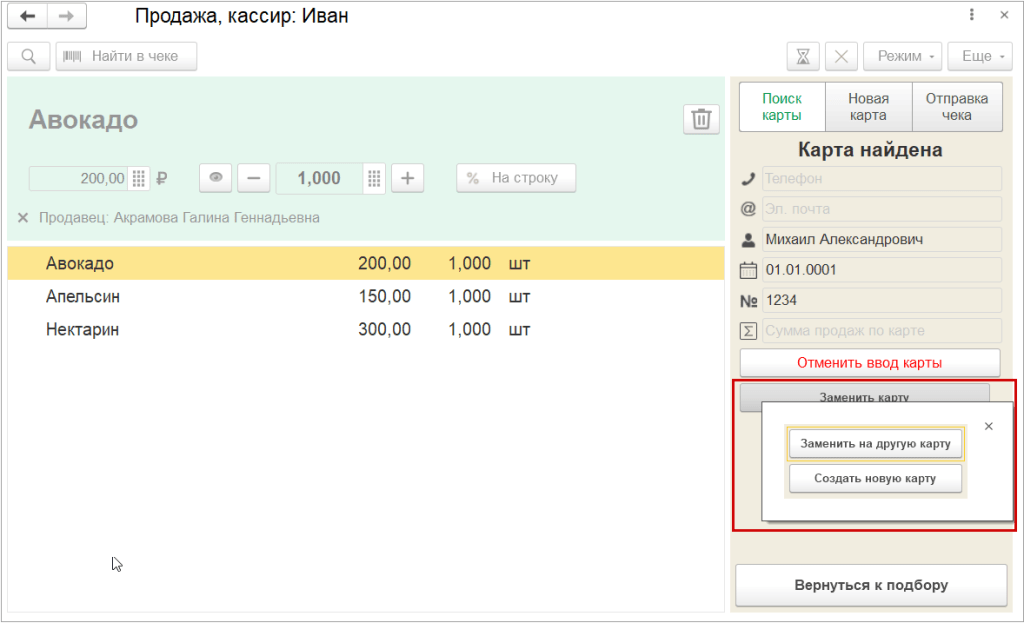Viewport: 1024px width, 623px height.
Task: Delete Авокадо line with trash icon
Action: pyautogui.click(x=701, y=119)
